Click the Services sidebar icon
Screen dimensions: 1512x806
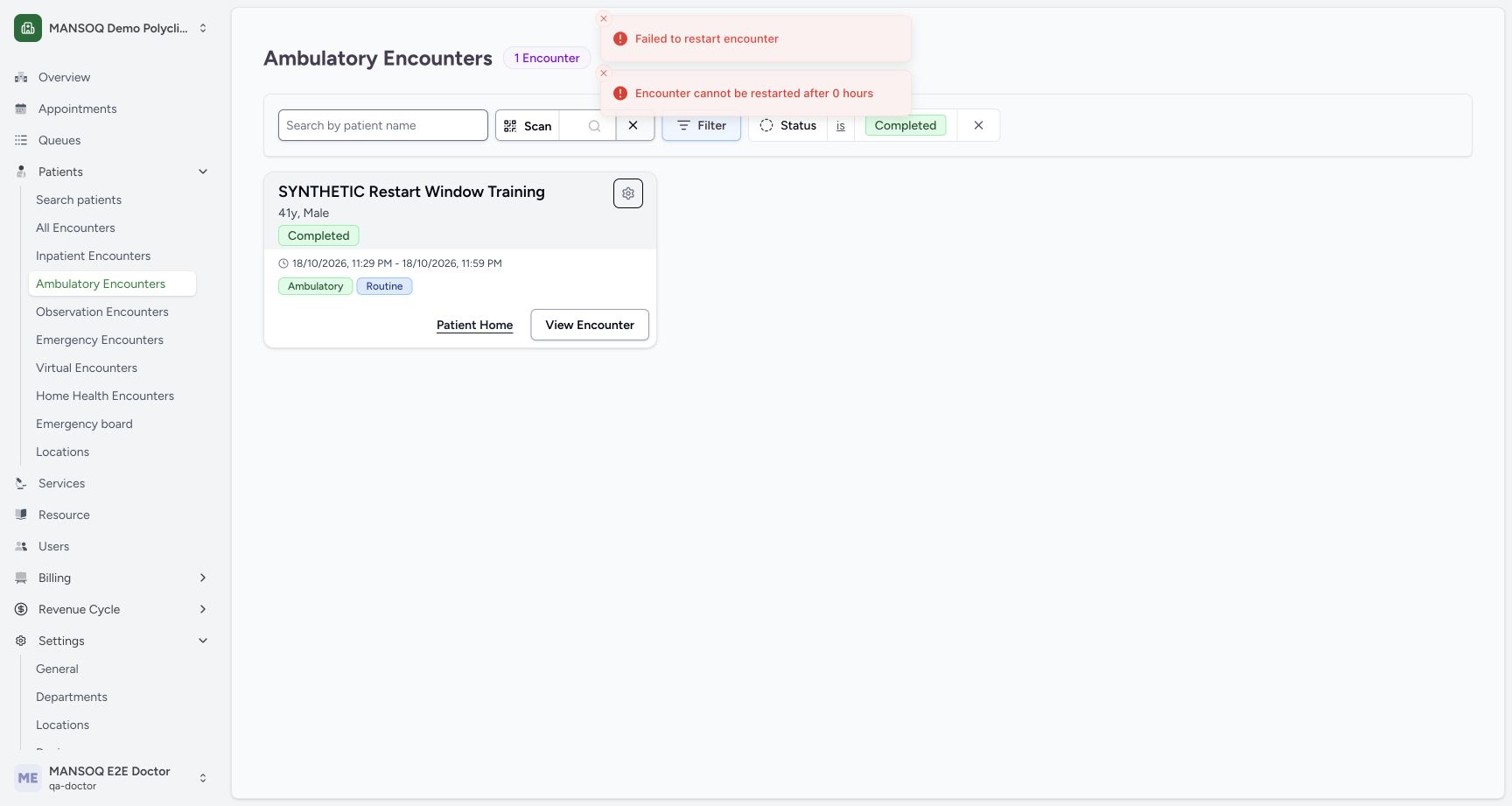pyautogui.click(x=21, y=483)
